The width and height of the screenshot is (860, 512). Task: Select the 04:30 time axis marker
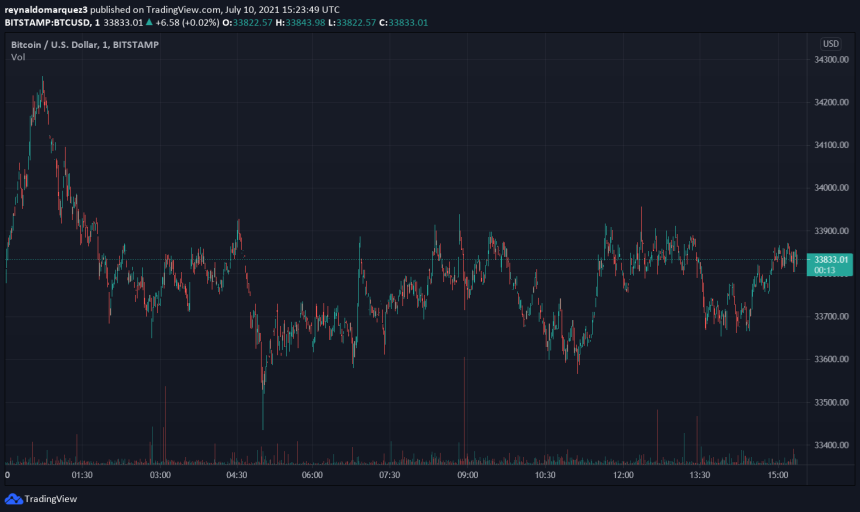pos(236,476)
